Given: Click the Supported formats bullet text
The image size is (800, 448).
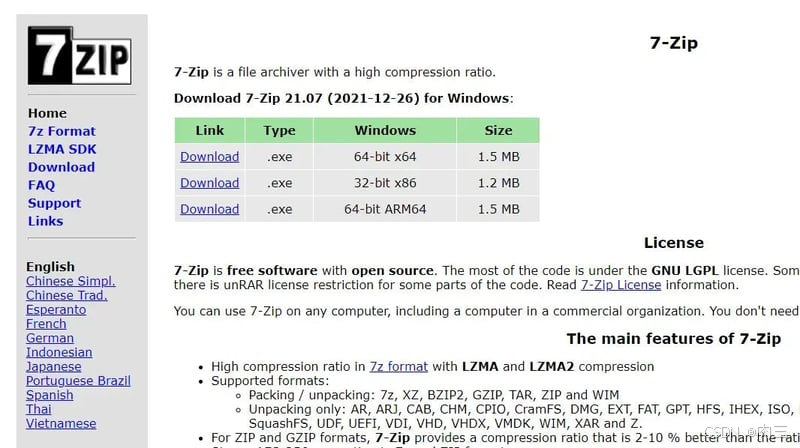Looking at the screenshot, I should [270, 381].
